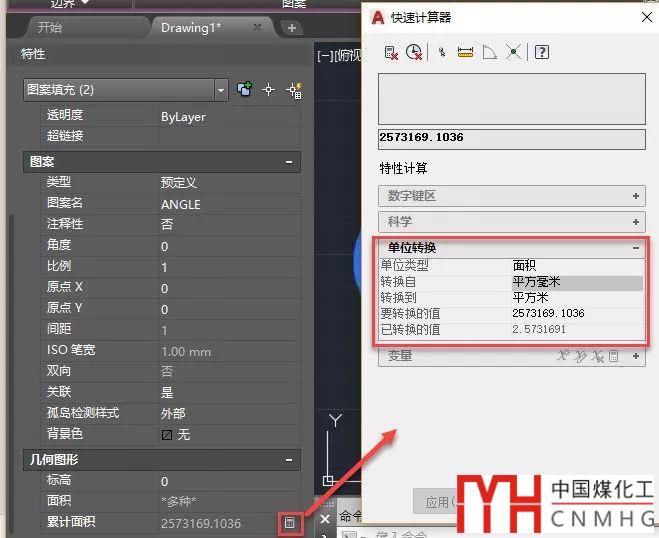Viewport: 659px width, 538px height.
Task: Open the 图案填充 (2) selection dropdown
Action: click(x=221, y=90)
